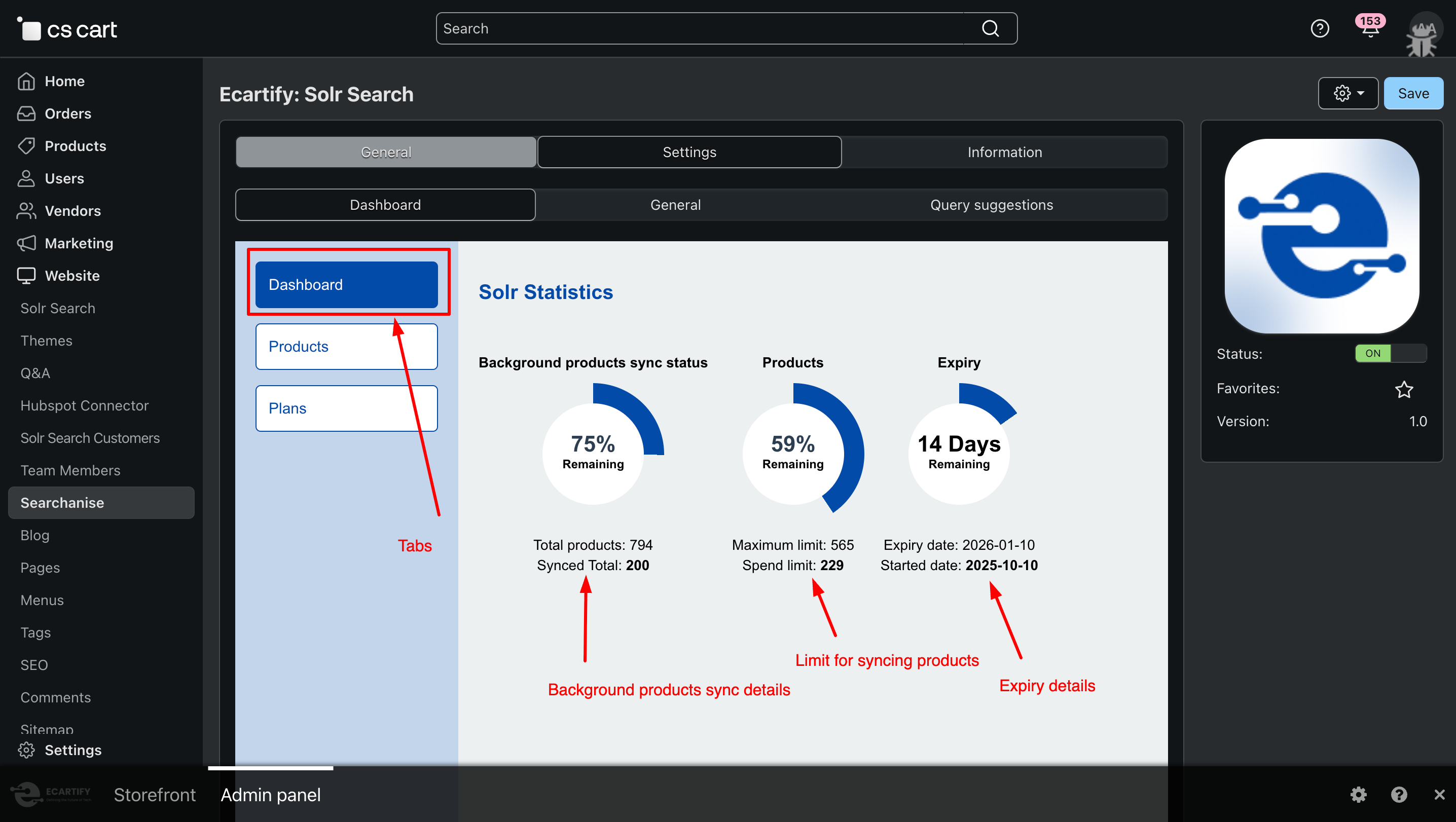Click into the top Search field
Viewport: 1456px width, 822px height.
pos(701,28)
